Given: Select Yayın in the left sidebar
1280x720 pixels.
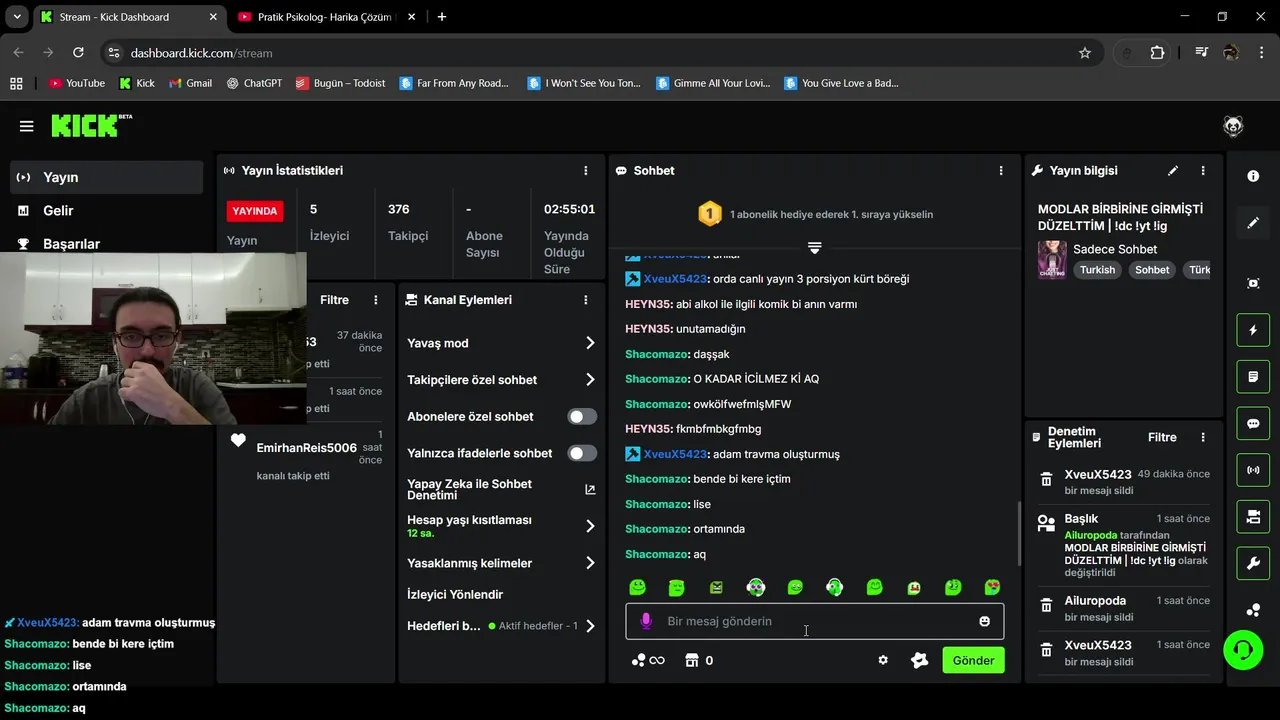Looking at the screenshot, I should (x=107, y=177).
